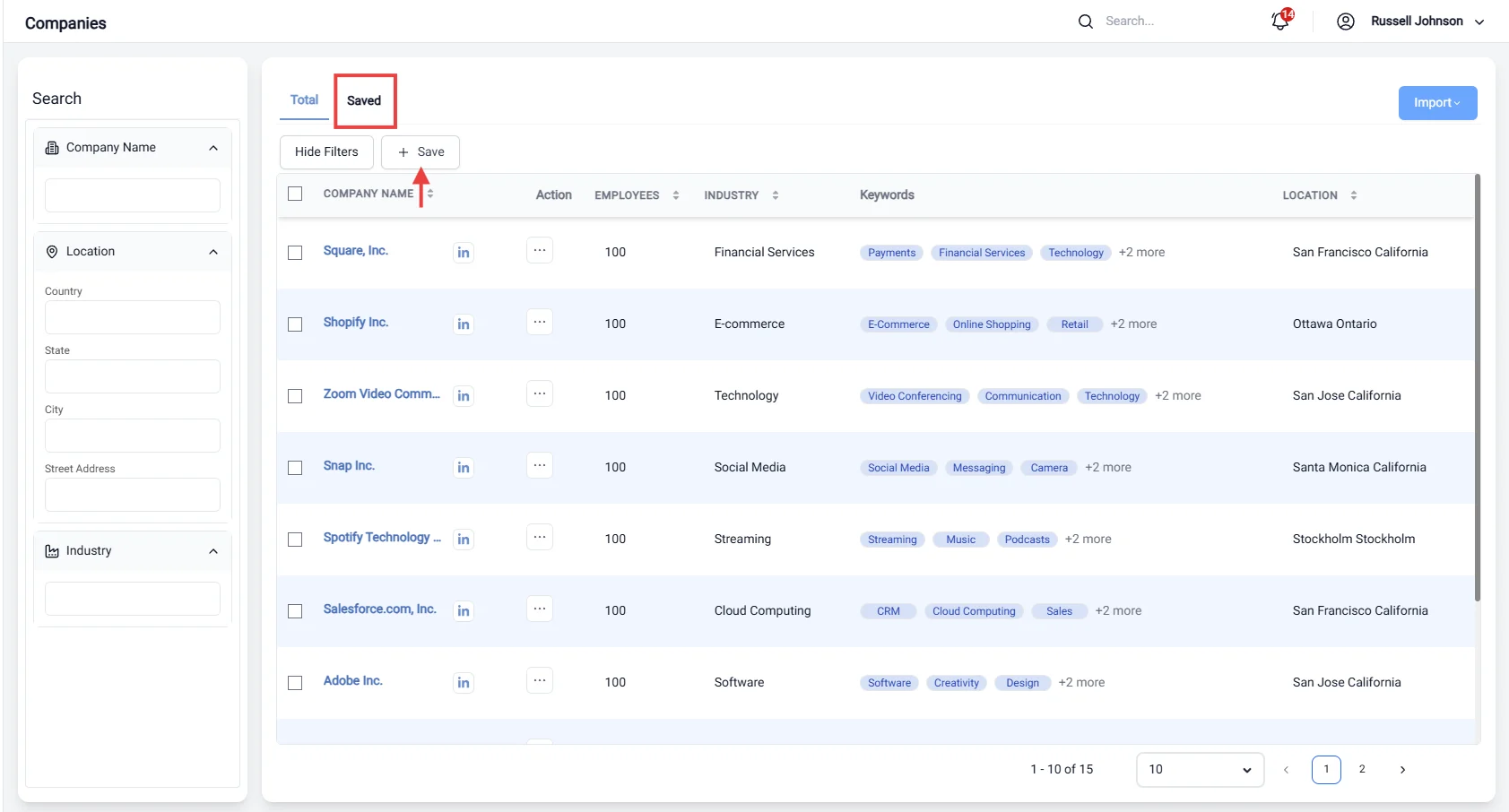This screenshot has height=812, width=1509.
Task: Go to page 1
Action: pos(1326,770)
